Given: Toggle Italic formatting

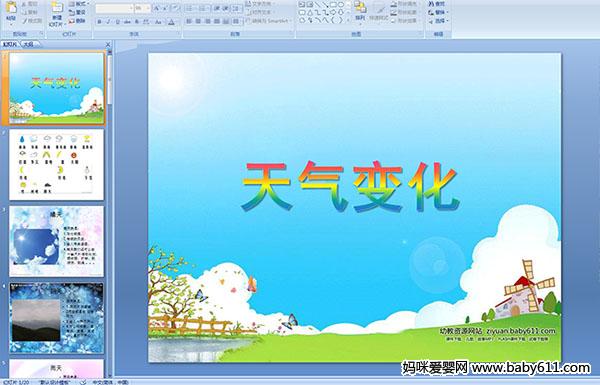Looking at the screenshot, I should coord(108,22).
